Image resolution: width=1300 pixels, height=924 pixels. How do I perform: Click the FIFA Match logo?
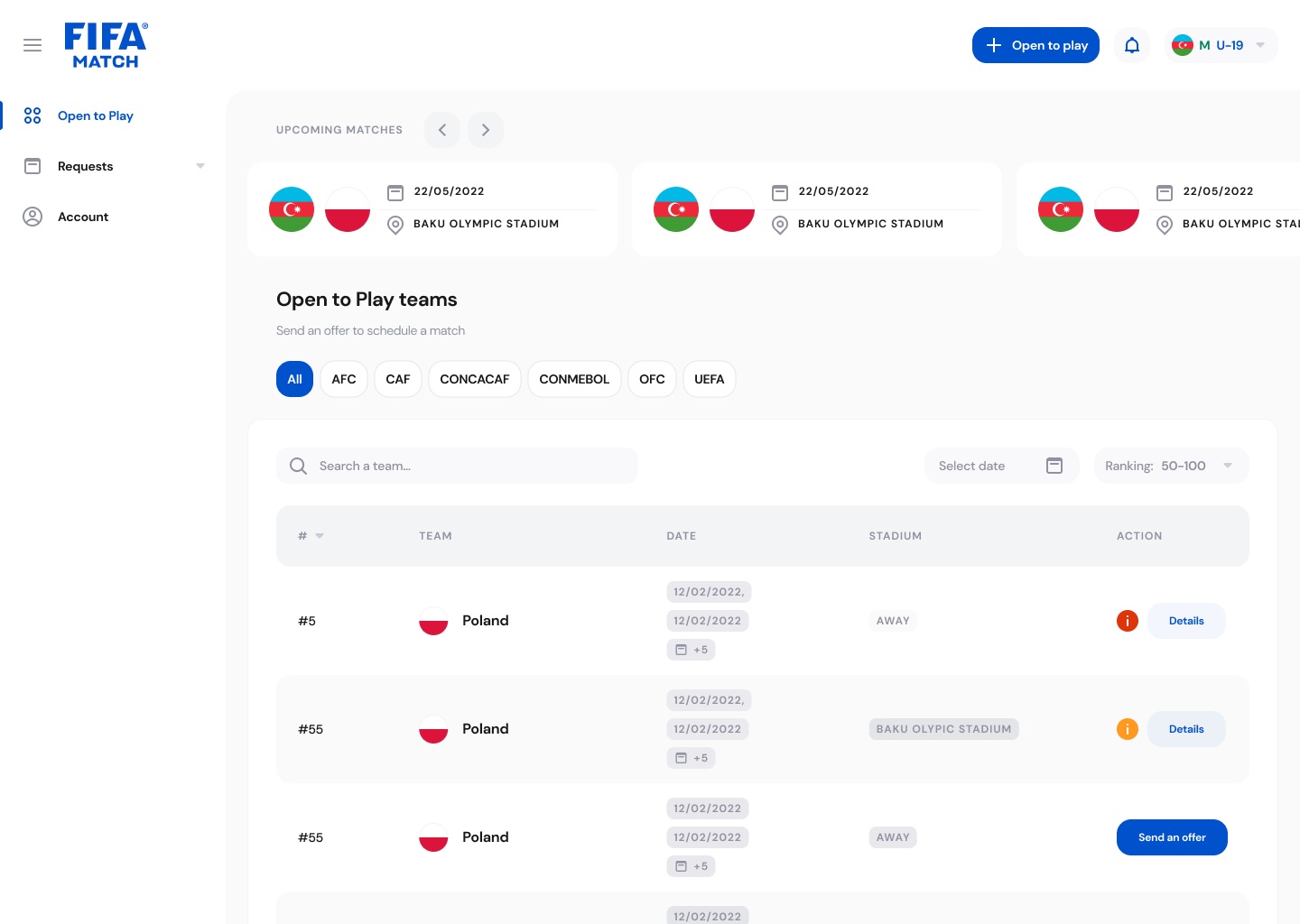coord(106,45)
